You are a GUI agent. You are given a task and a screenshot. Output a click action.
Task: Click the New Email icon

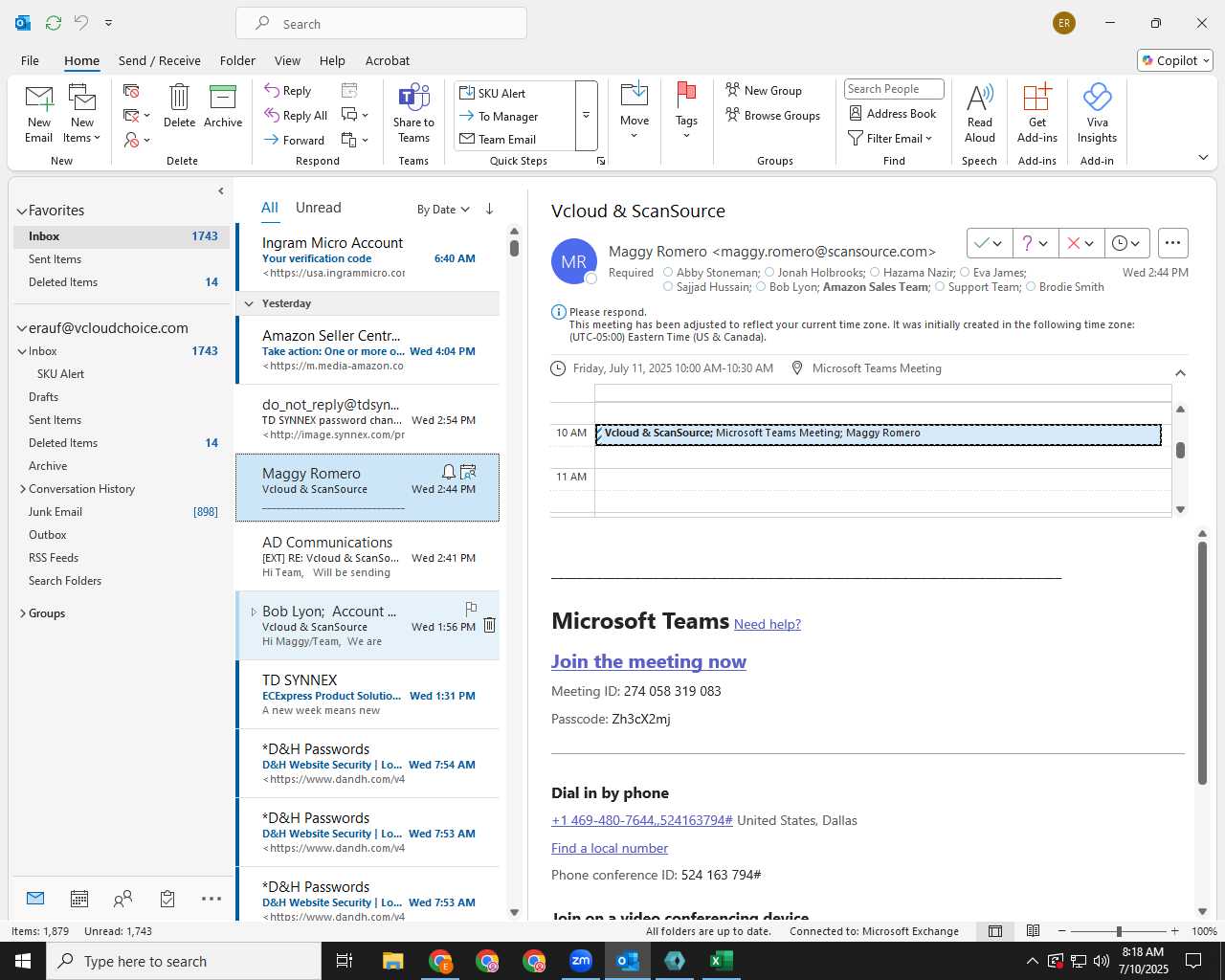[x=38, y=113]
